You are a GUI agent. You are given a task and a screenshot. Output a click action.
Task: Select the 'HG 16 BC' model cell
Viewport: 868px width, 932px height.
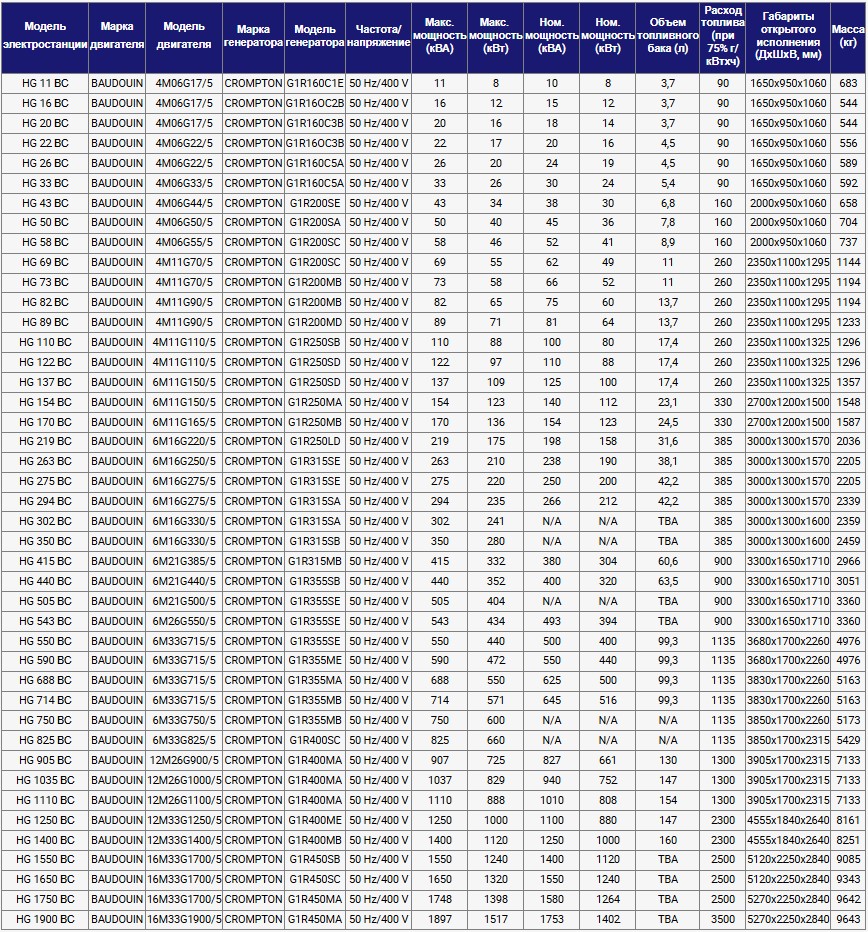45,103
